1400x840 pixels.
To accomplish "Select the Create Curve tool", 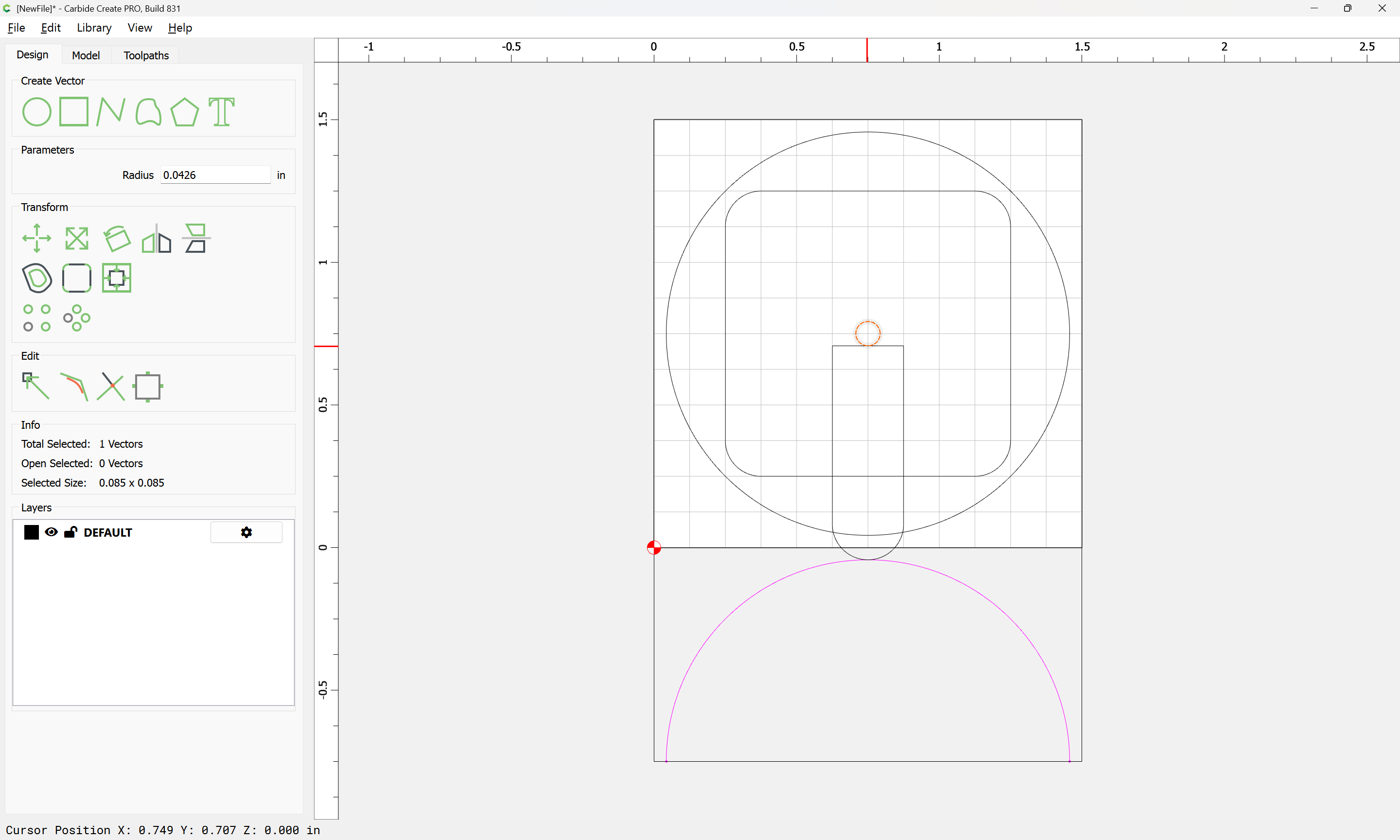I will (x=148, y=111).
